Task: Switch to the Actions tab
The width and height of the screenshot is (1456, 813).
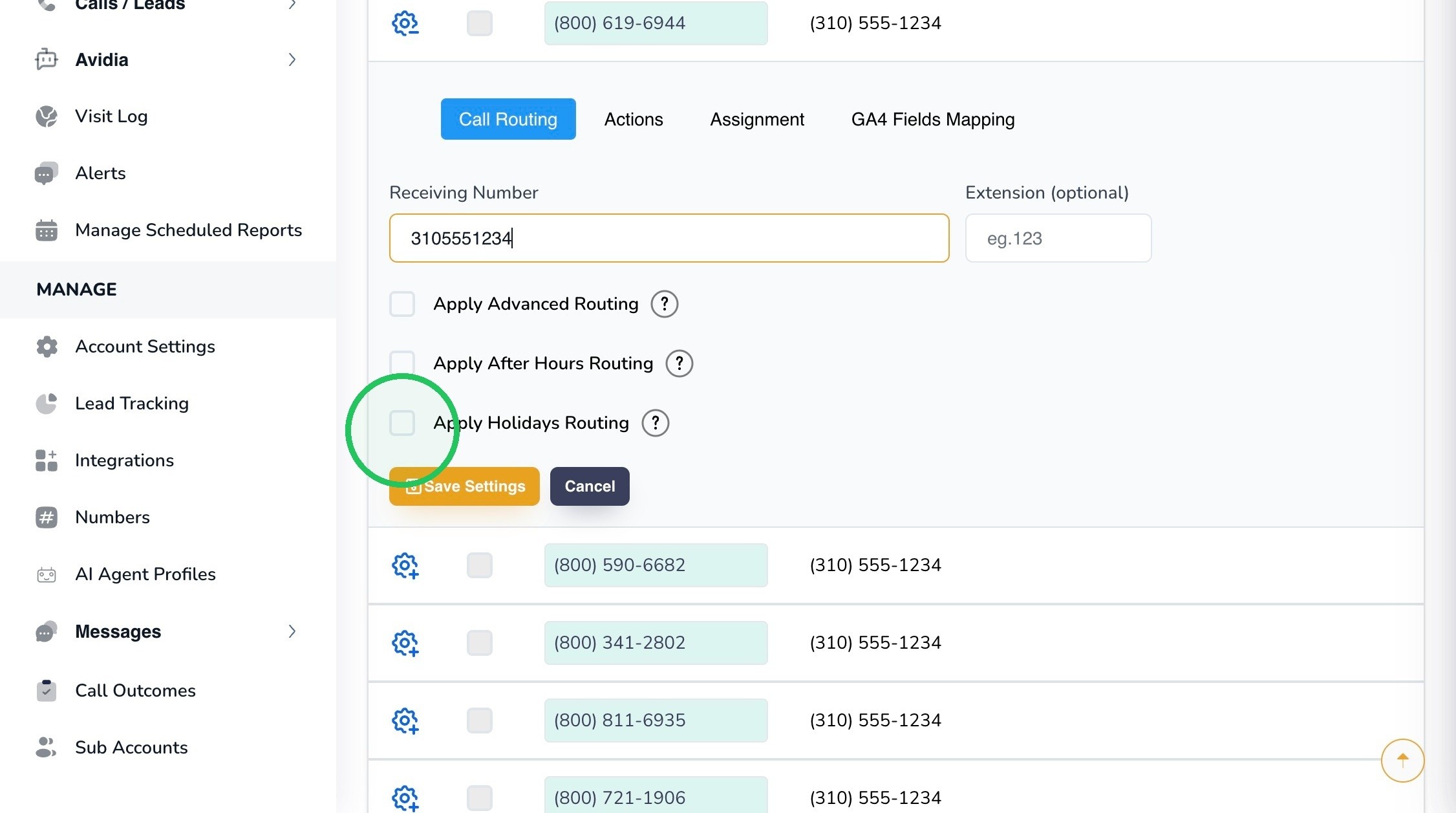Action: coord(634,119)
